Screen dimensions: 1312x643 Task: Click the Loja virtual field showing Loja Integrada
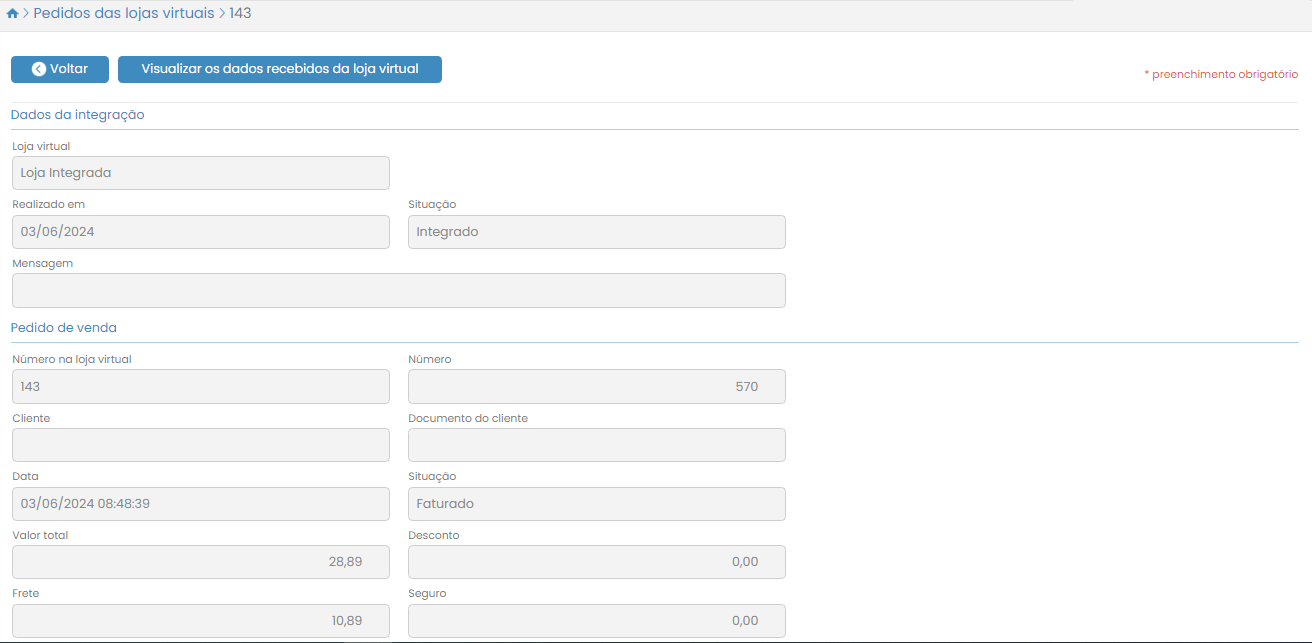click(x=200, y=173)
